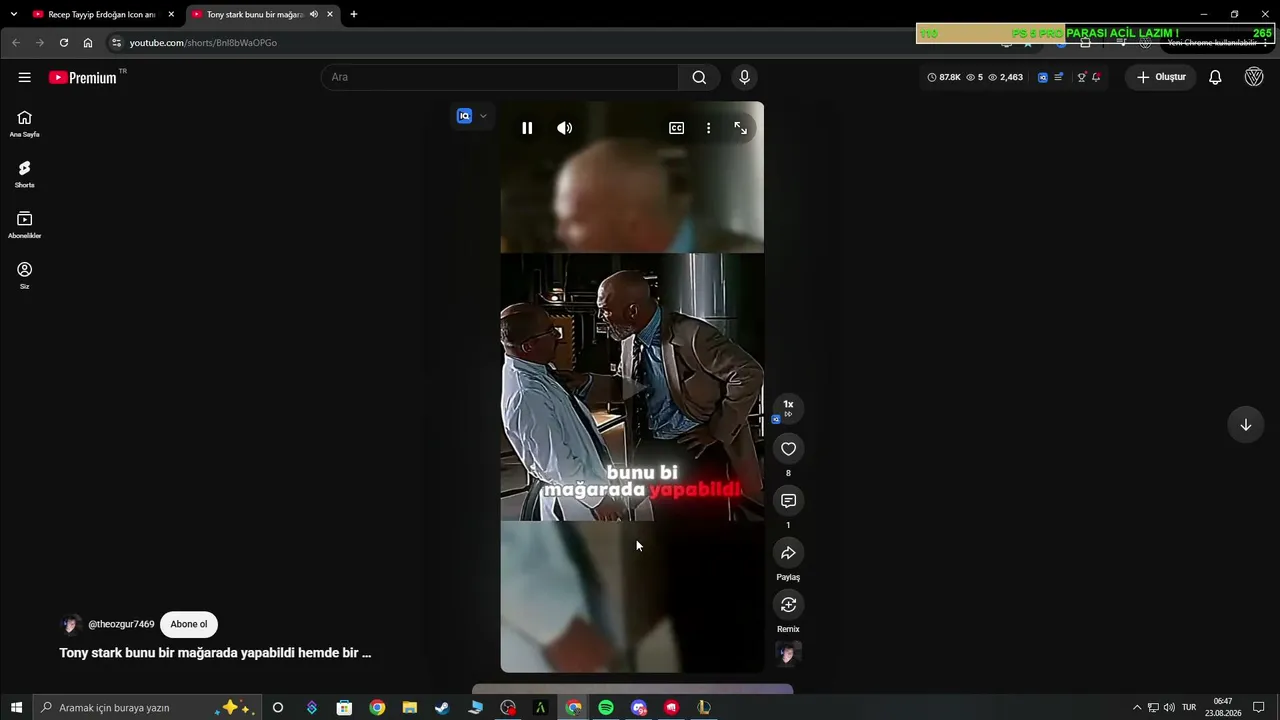Like the Short with the heart icon
Viewport: 1280px width, 720px height.
point(788,449)
